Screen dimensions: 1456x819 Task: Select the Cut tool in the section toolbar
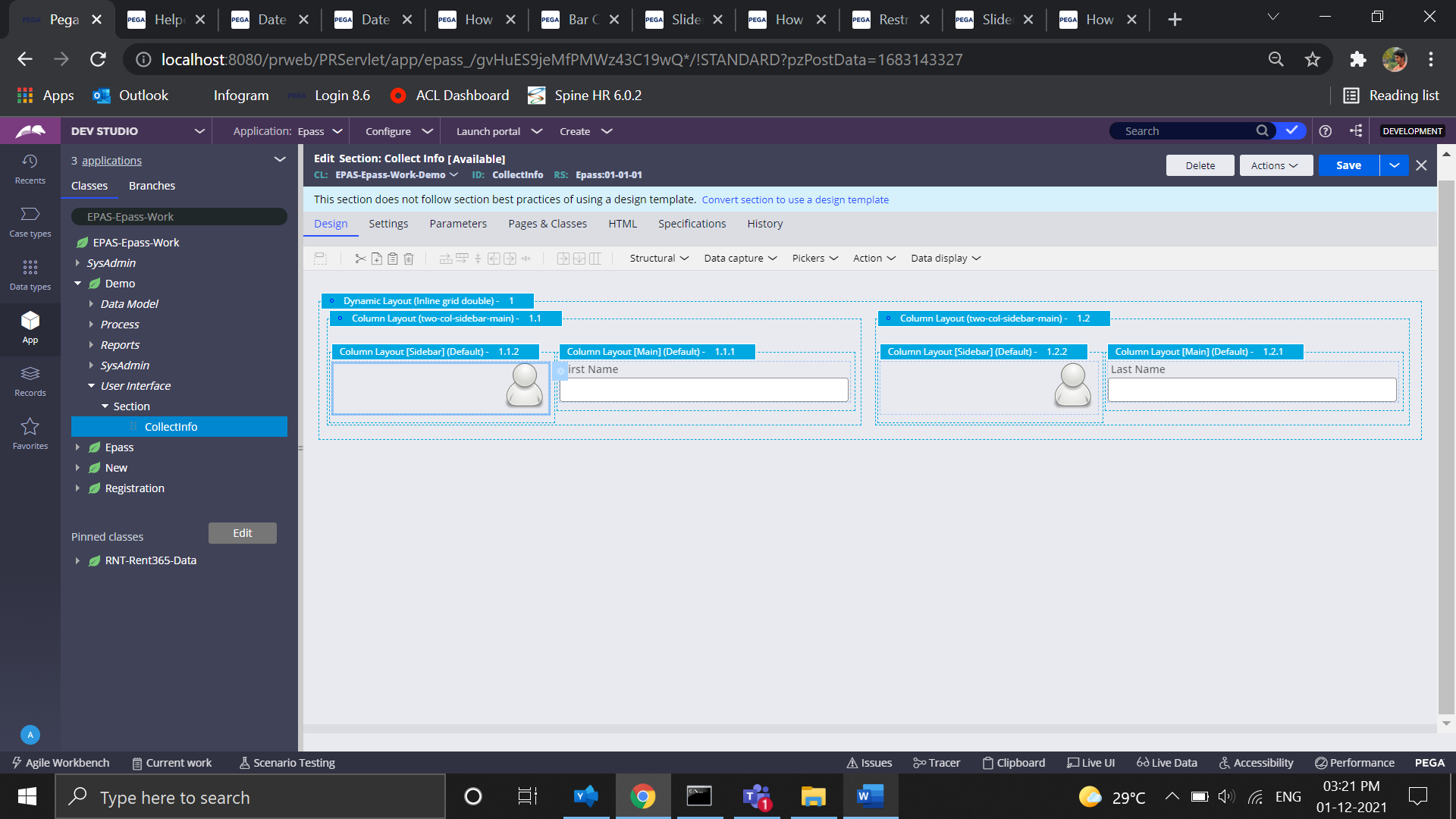point(360,259)
